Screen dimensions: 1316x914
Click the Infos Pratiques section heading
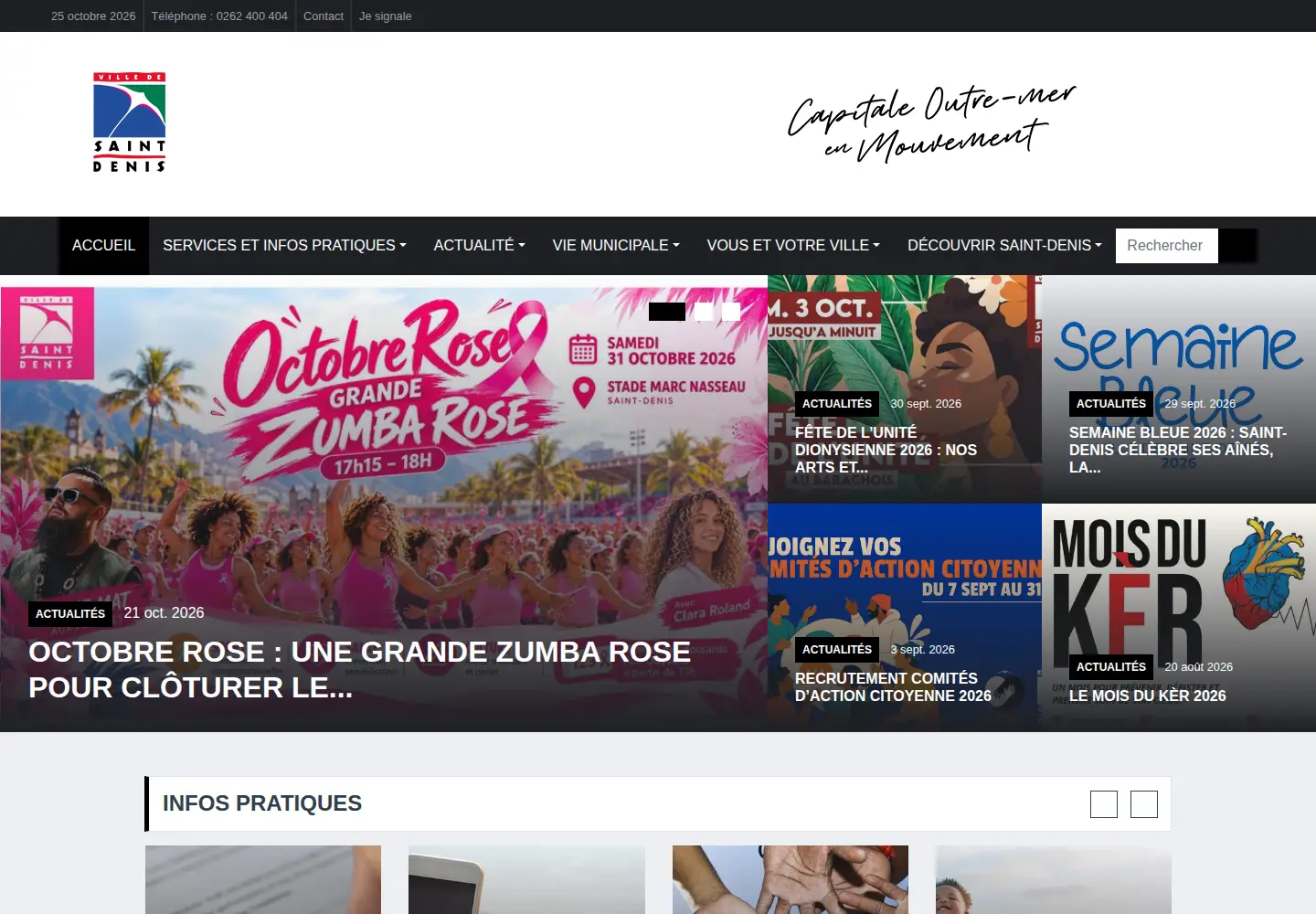tap(262, 803)
